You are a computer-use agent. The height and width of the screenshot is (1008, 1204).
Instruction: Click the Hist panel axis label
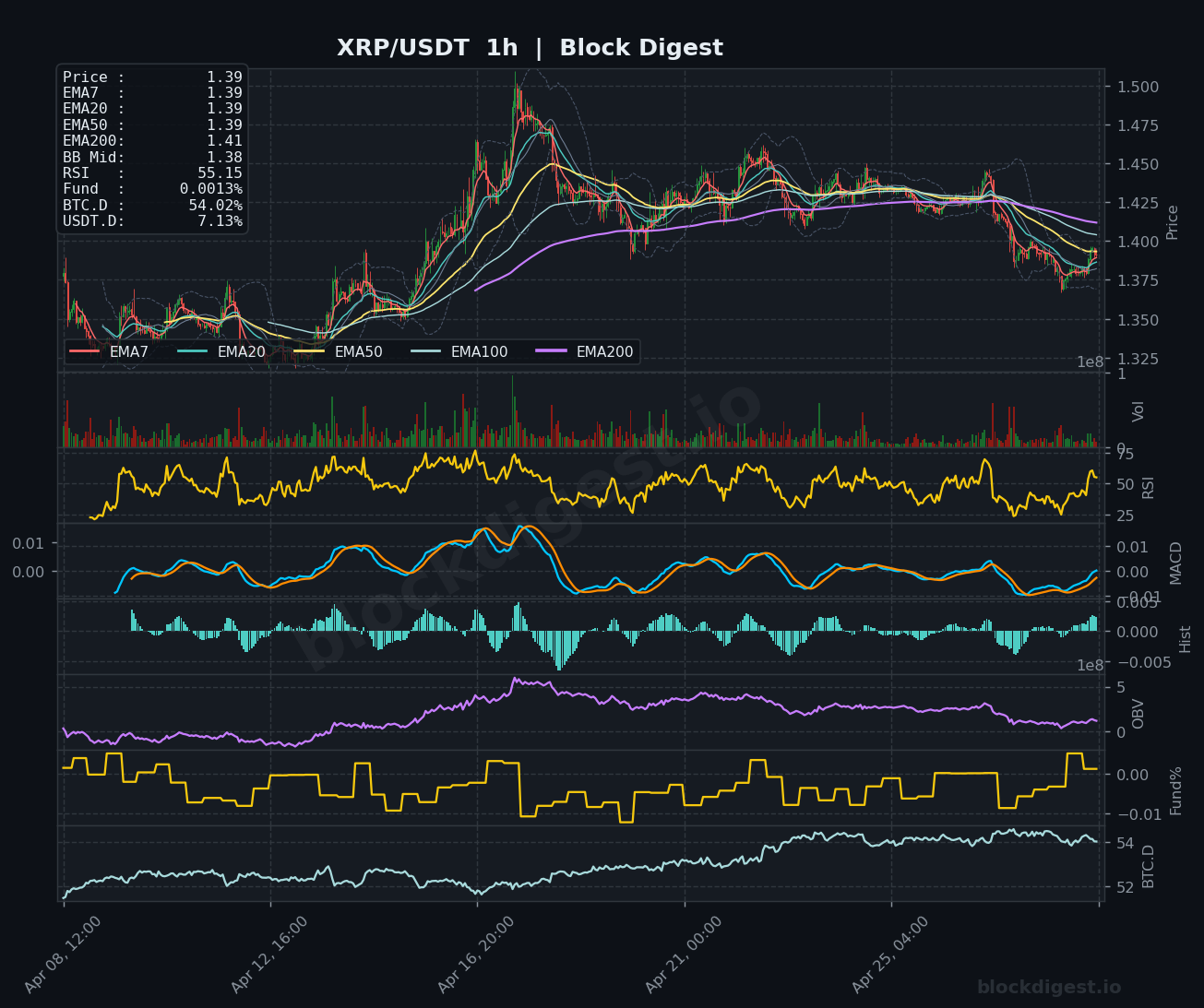(x=1186, y=638)
